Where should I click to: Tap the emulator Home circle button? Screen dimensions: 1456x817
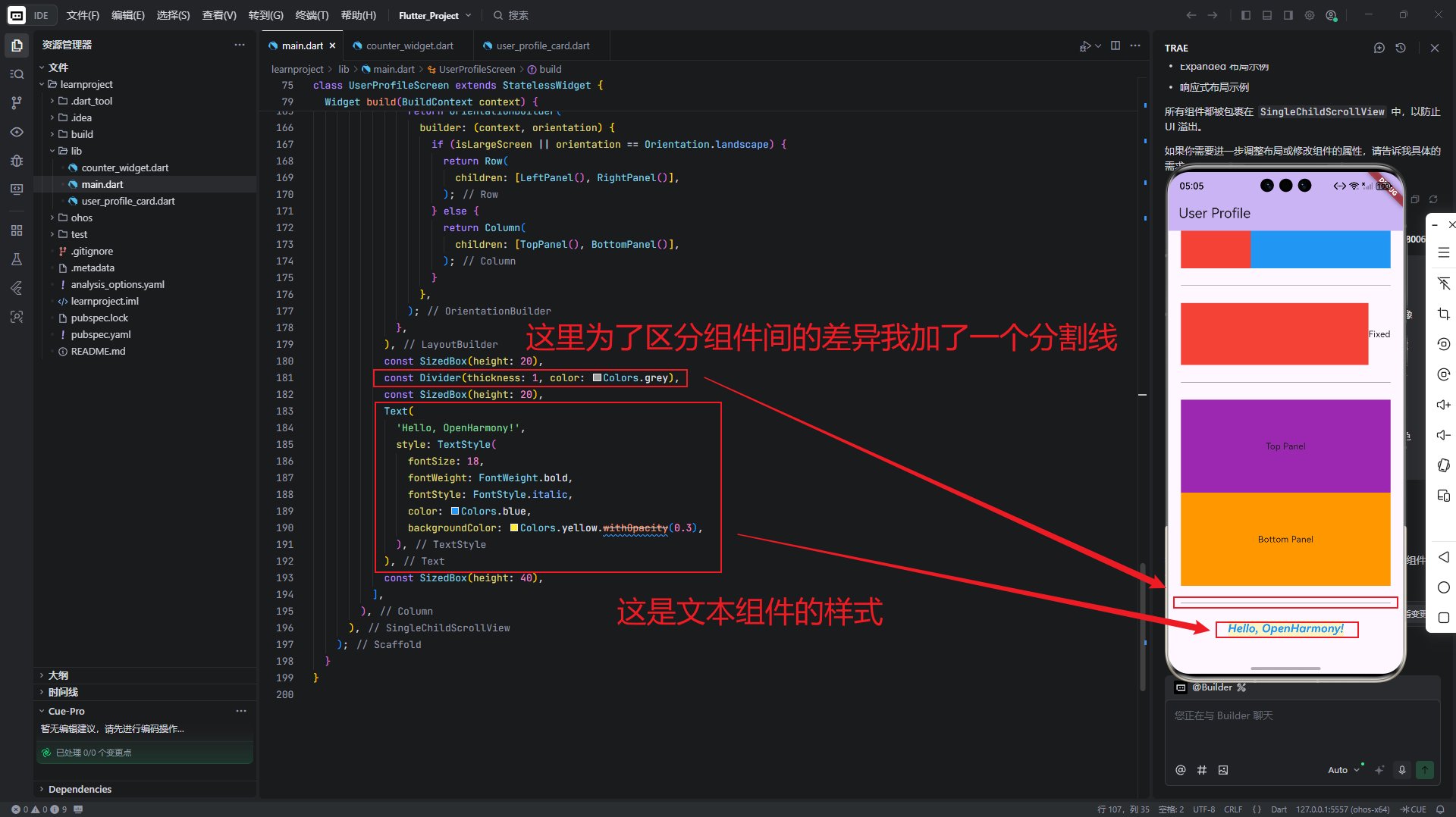pos(1445,587)
